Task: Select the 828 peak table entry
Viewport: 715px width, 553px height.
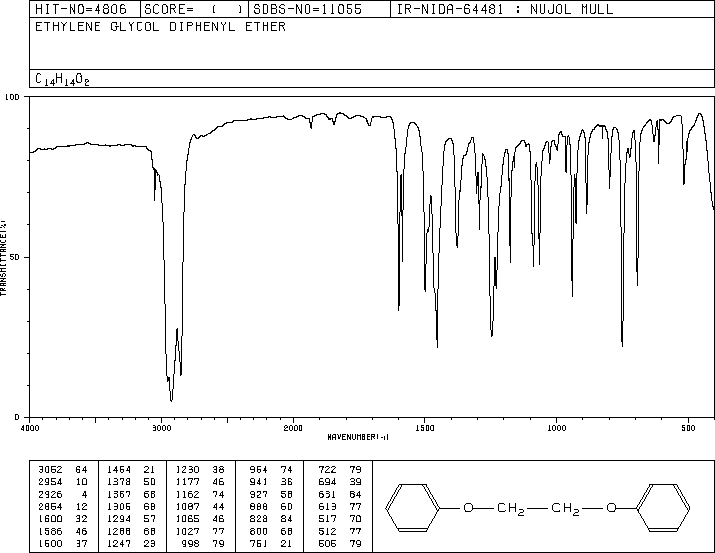Action: (x=271, y=519)
